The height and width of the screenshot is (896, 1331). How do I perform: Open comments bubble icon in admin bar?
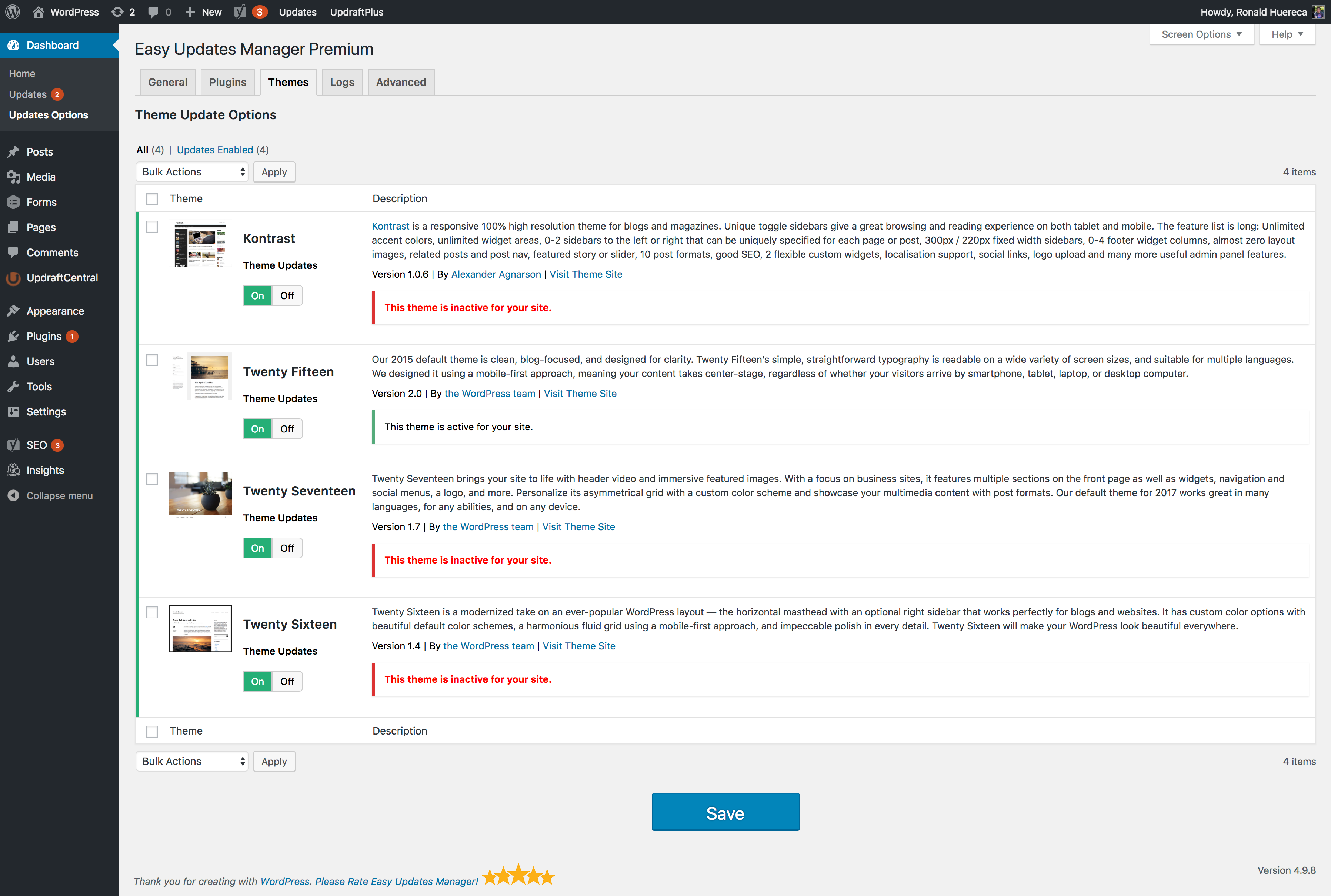click(x=153, y=12)
